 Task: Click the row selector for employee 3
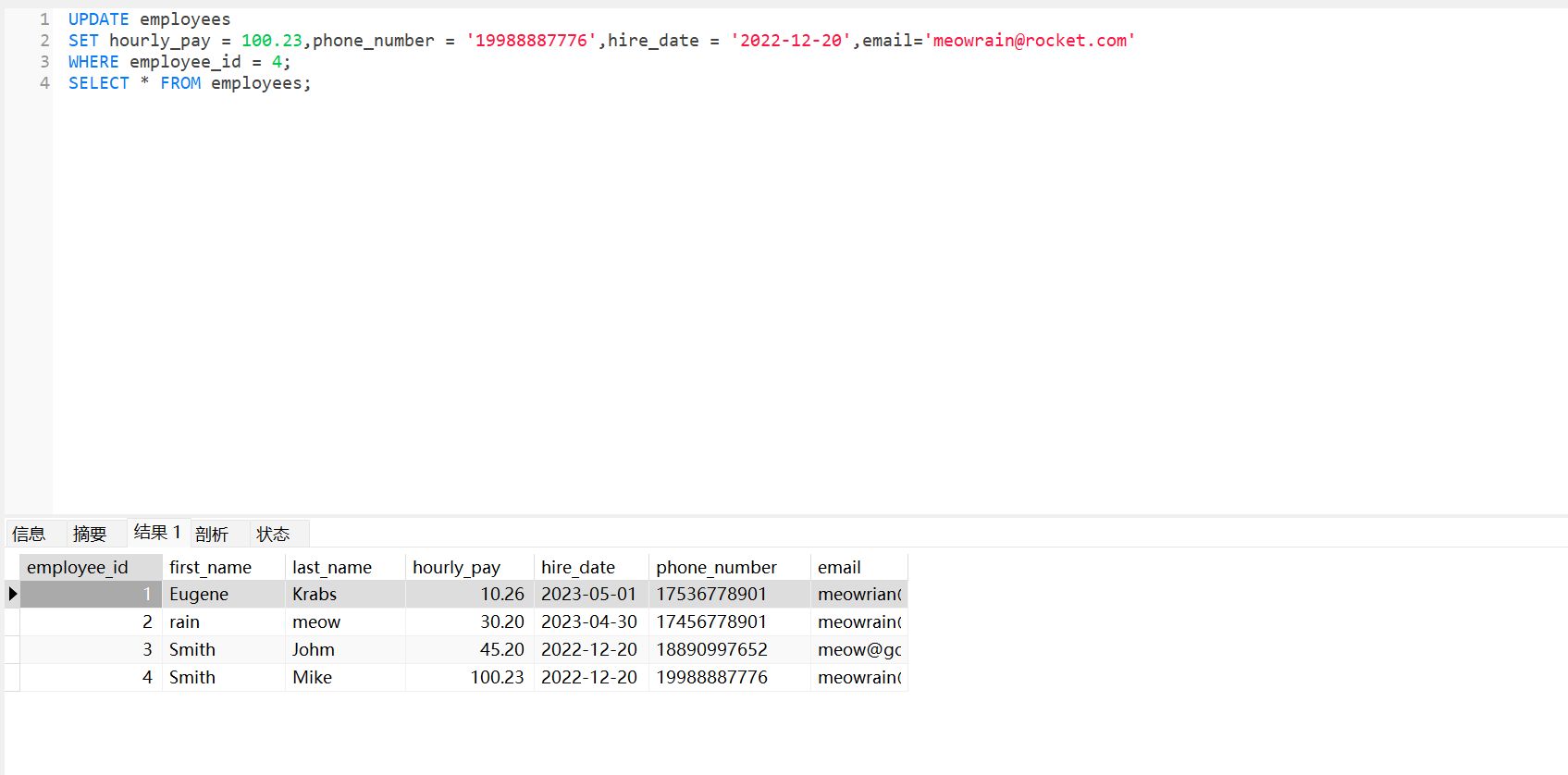tap(12, 649)
